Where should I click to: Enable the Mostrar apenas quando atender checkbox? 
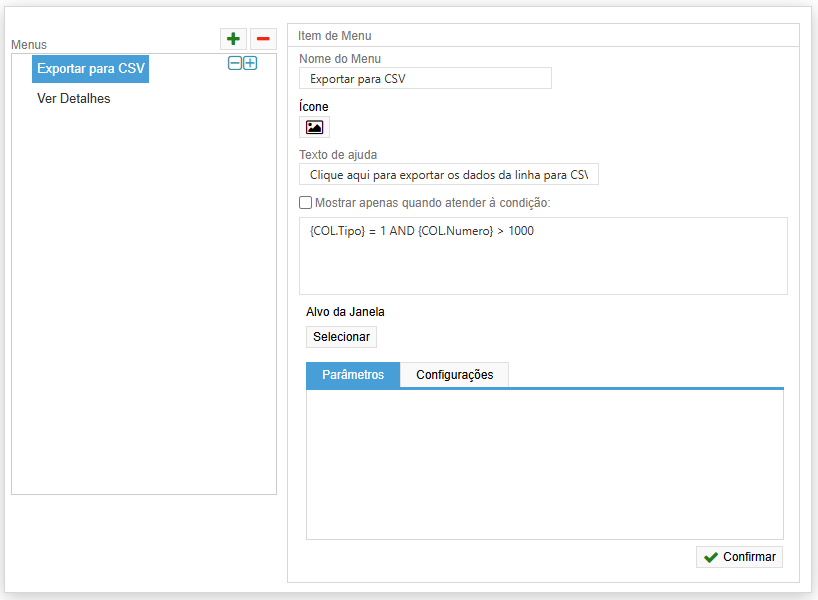(306, 203)
